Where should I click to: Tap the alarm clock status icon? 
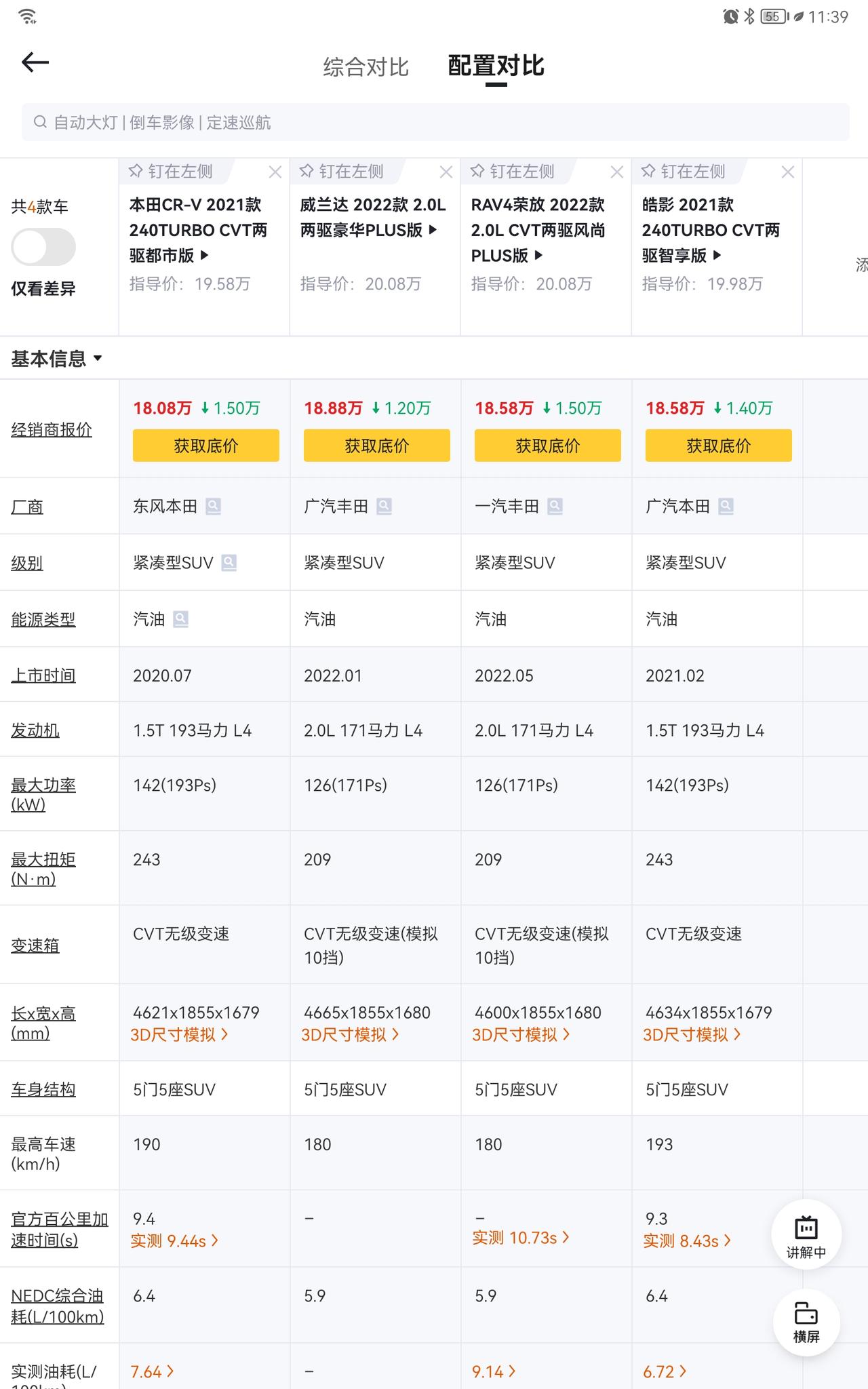point(730,16)
